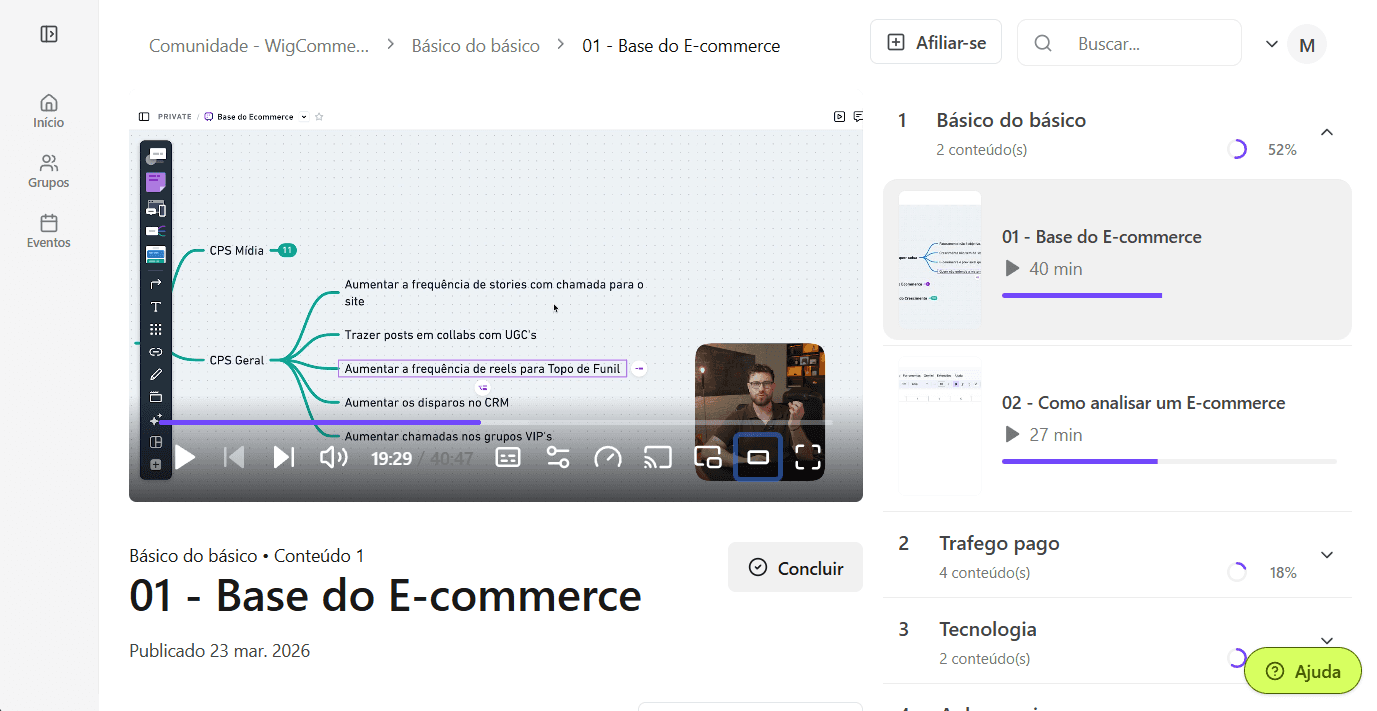Cast video to a device
Image resolution: width=1377 pixels, height=711 pixels.
point(658,458)
